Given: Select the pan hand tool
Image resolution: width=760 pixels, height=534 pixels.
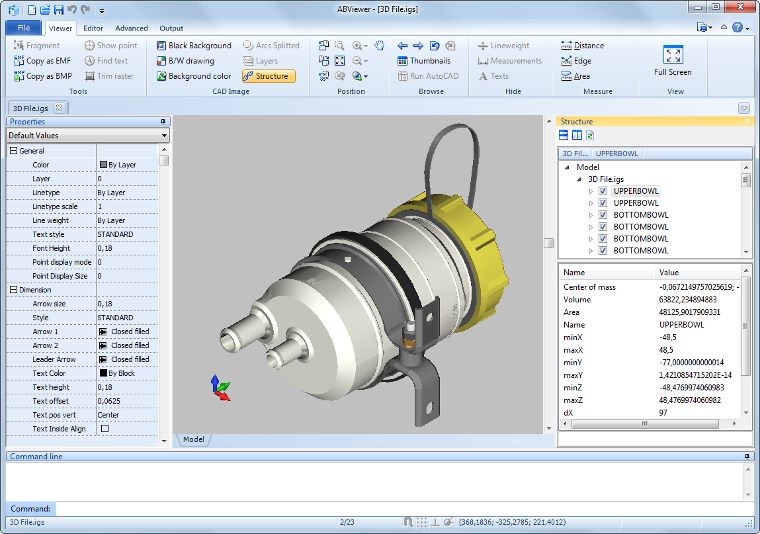Looking at the screenshot, I should pyautogui.click(x=380, y=46).
